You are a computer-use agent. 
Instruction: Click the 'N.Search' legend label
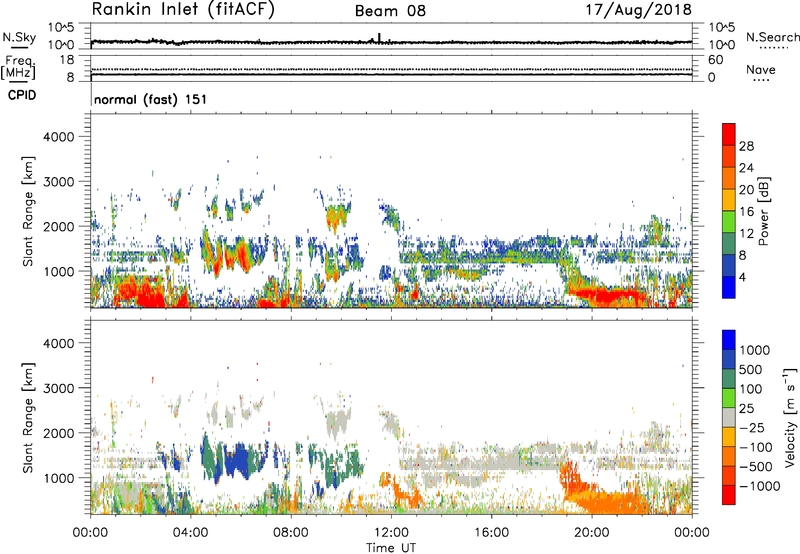click(772, 37)
